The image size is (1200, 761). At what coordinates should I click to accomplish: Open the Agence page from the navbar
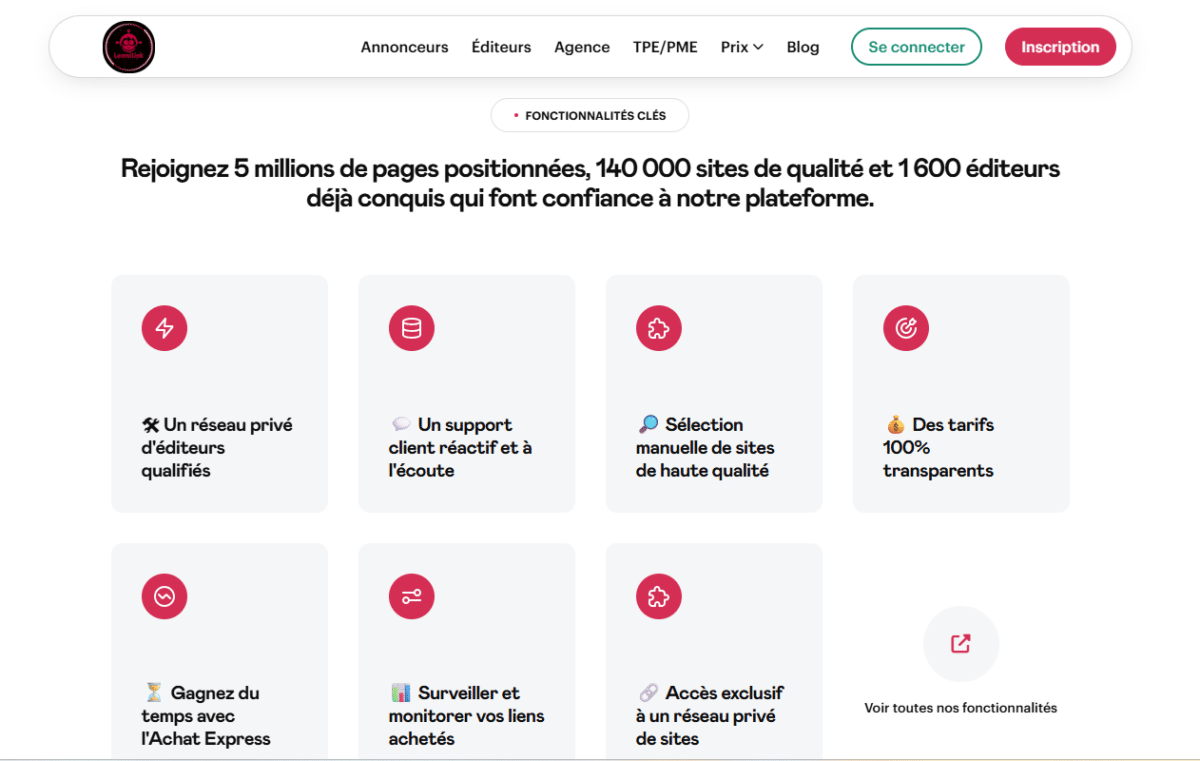pyautogui.click(x=582, y=46)
